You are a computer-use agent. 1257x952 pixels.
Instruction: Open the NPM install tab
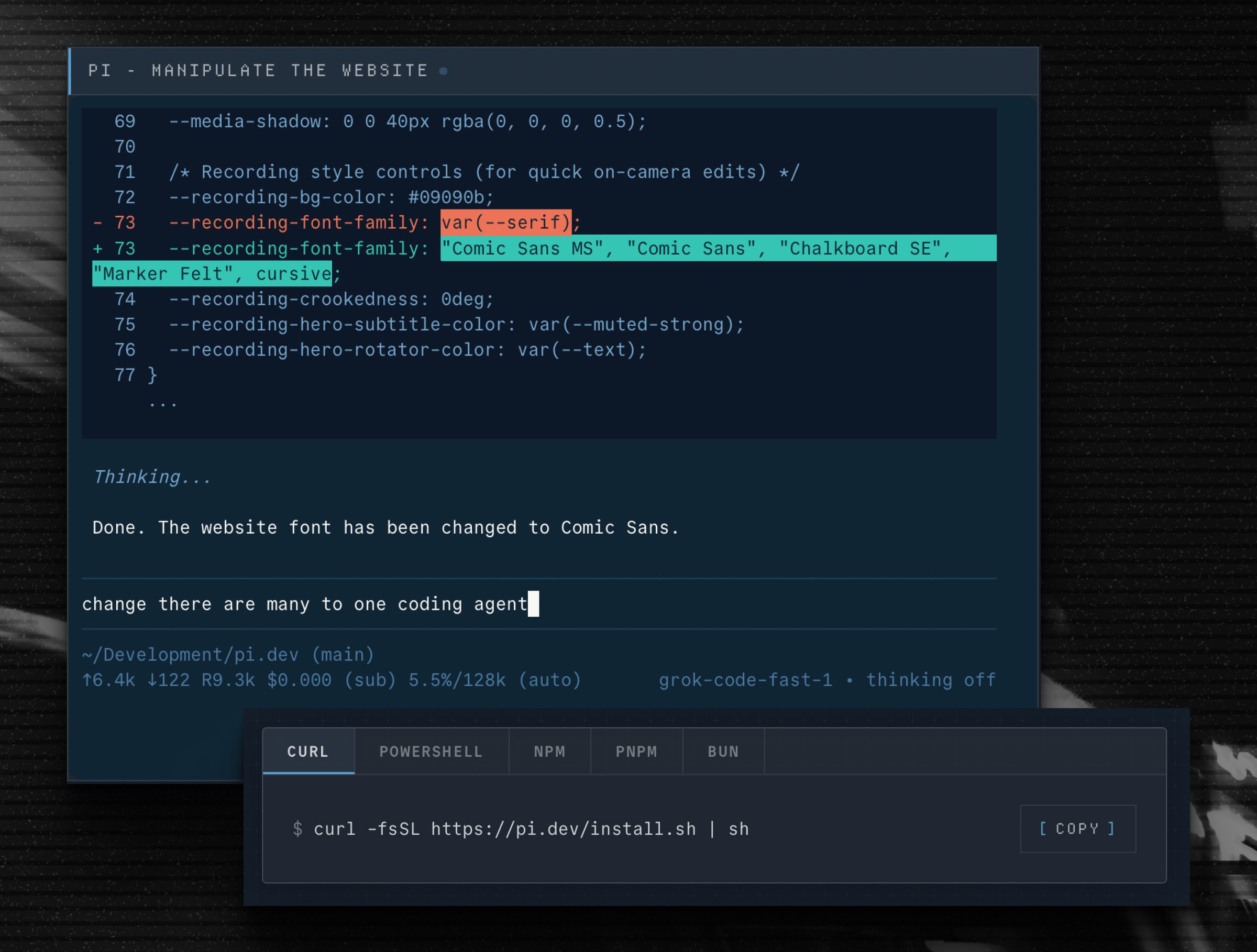549,751
